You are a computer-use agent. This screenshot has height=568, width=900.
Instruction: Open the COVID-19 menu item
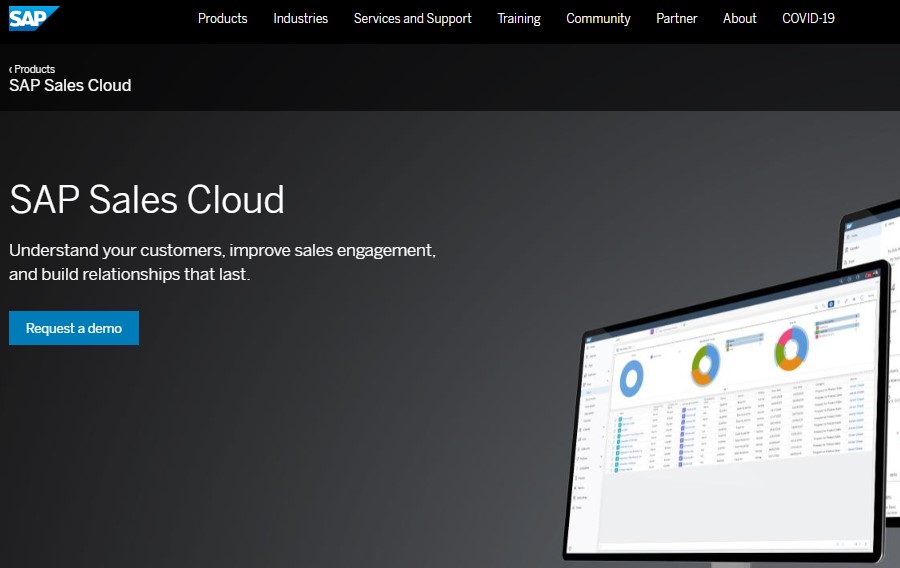(x=808, y=18)
